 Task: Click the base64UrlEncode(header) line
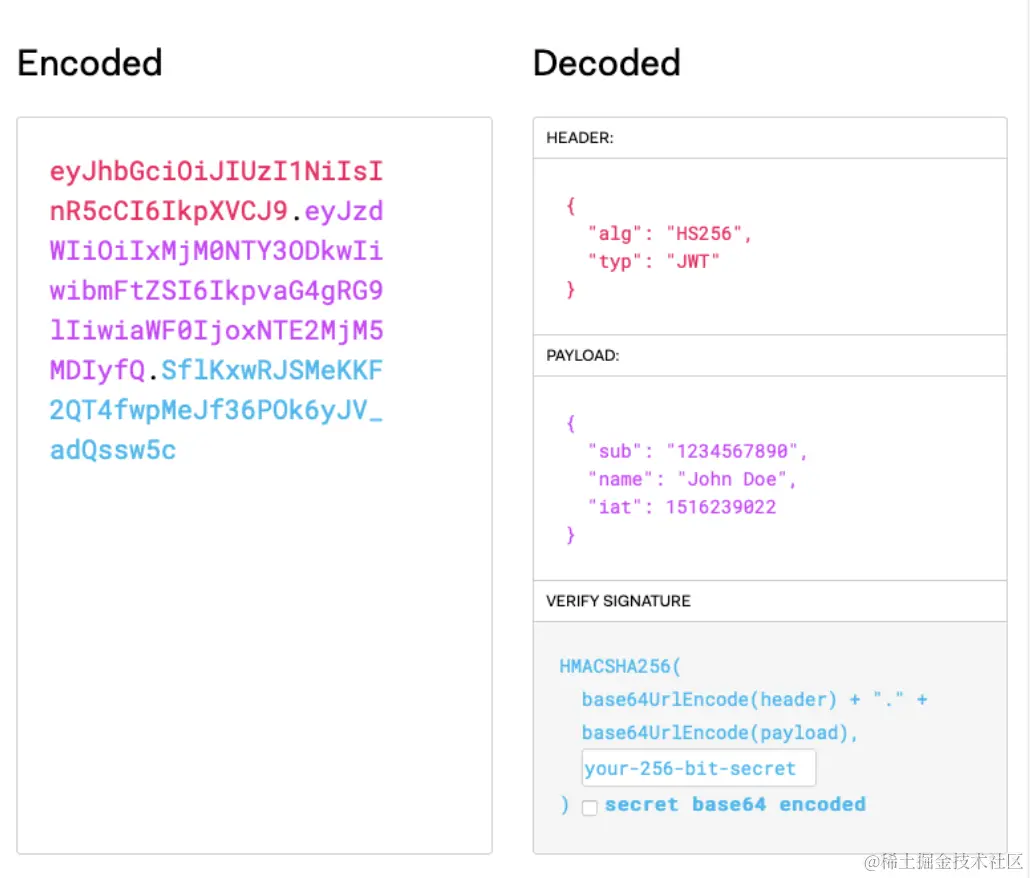[x=709, y=700]
